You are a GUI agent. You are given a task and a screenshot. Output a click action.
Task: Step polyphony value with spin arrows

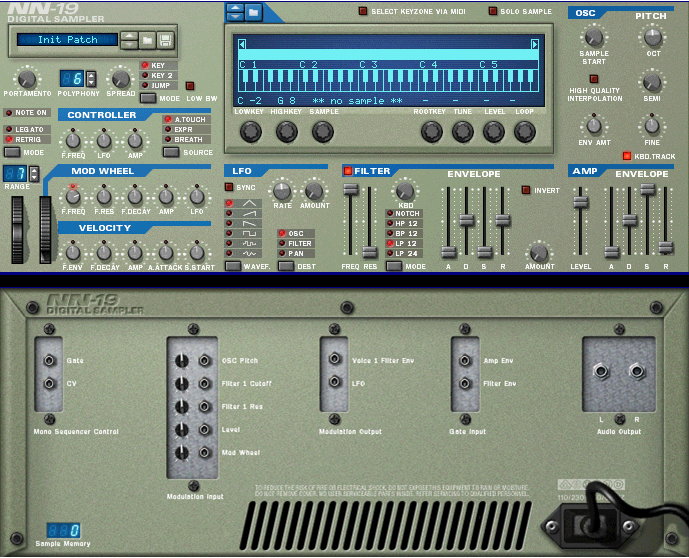[91, 79]
